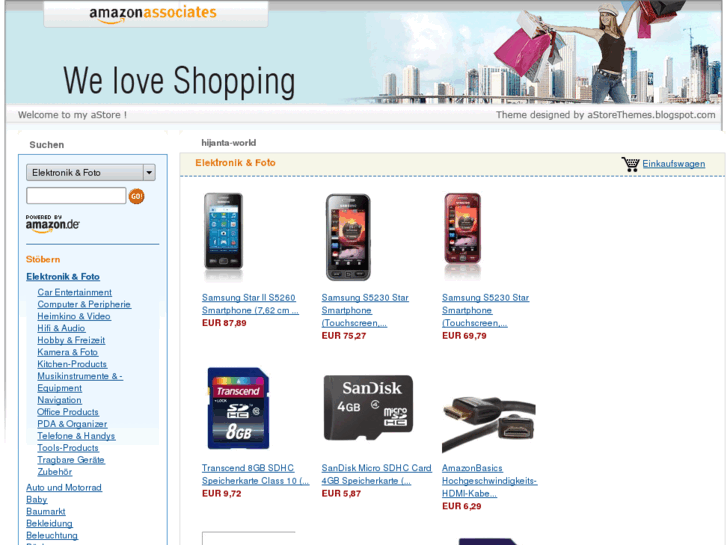Open the shopping cart icon
This screenshot has height=545, width=727.
(x=630, y=164)
